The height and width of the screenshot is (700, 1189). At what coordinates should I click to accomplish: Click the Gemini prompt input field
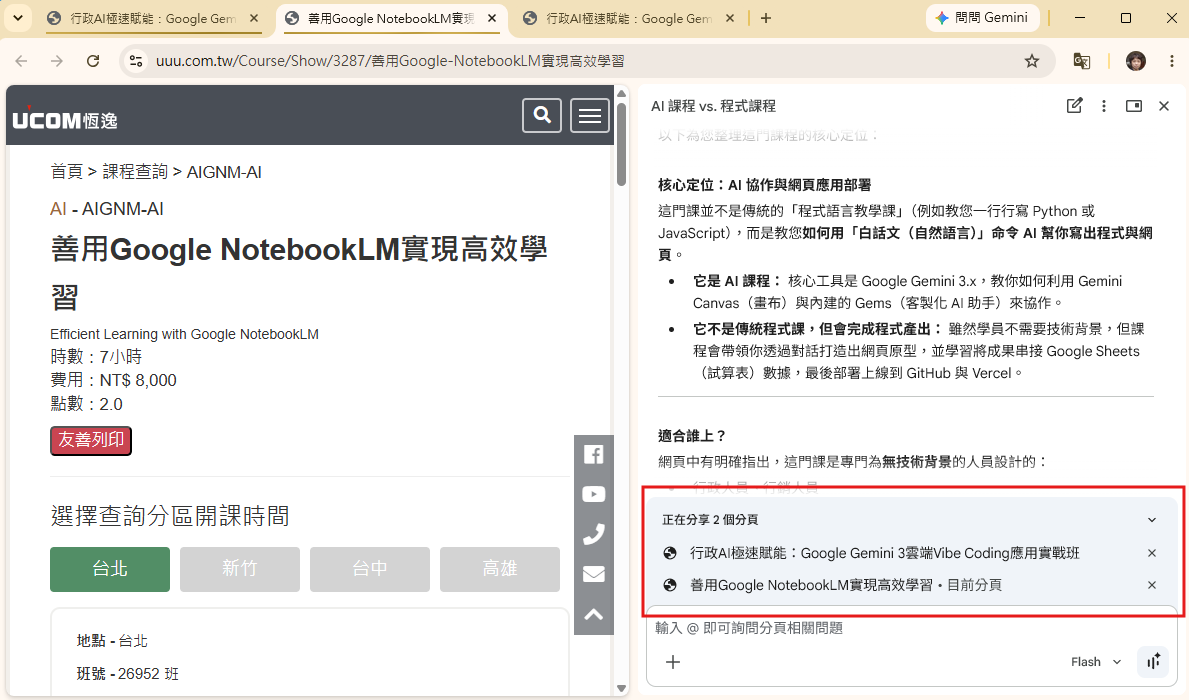click(913, 628)
